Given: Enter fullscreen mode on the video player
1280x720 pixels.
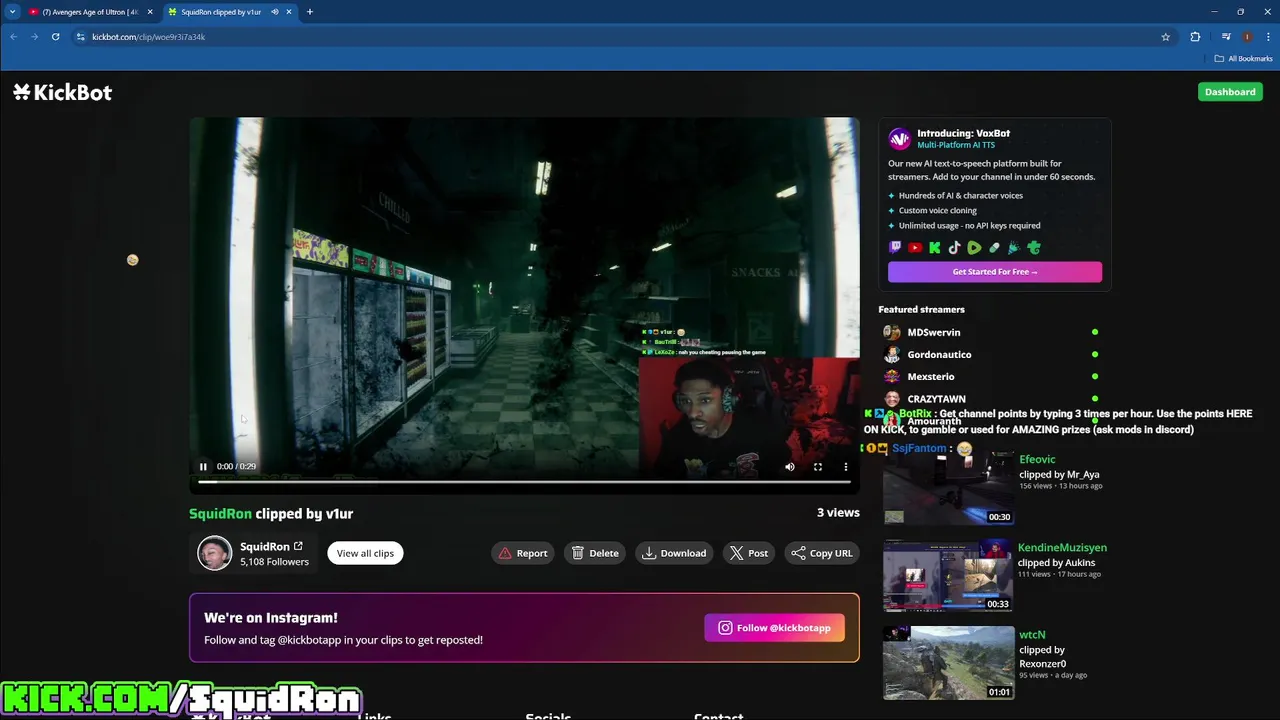Looking at the screenshot, I should pyautogui.click(x=818, y=467).
